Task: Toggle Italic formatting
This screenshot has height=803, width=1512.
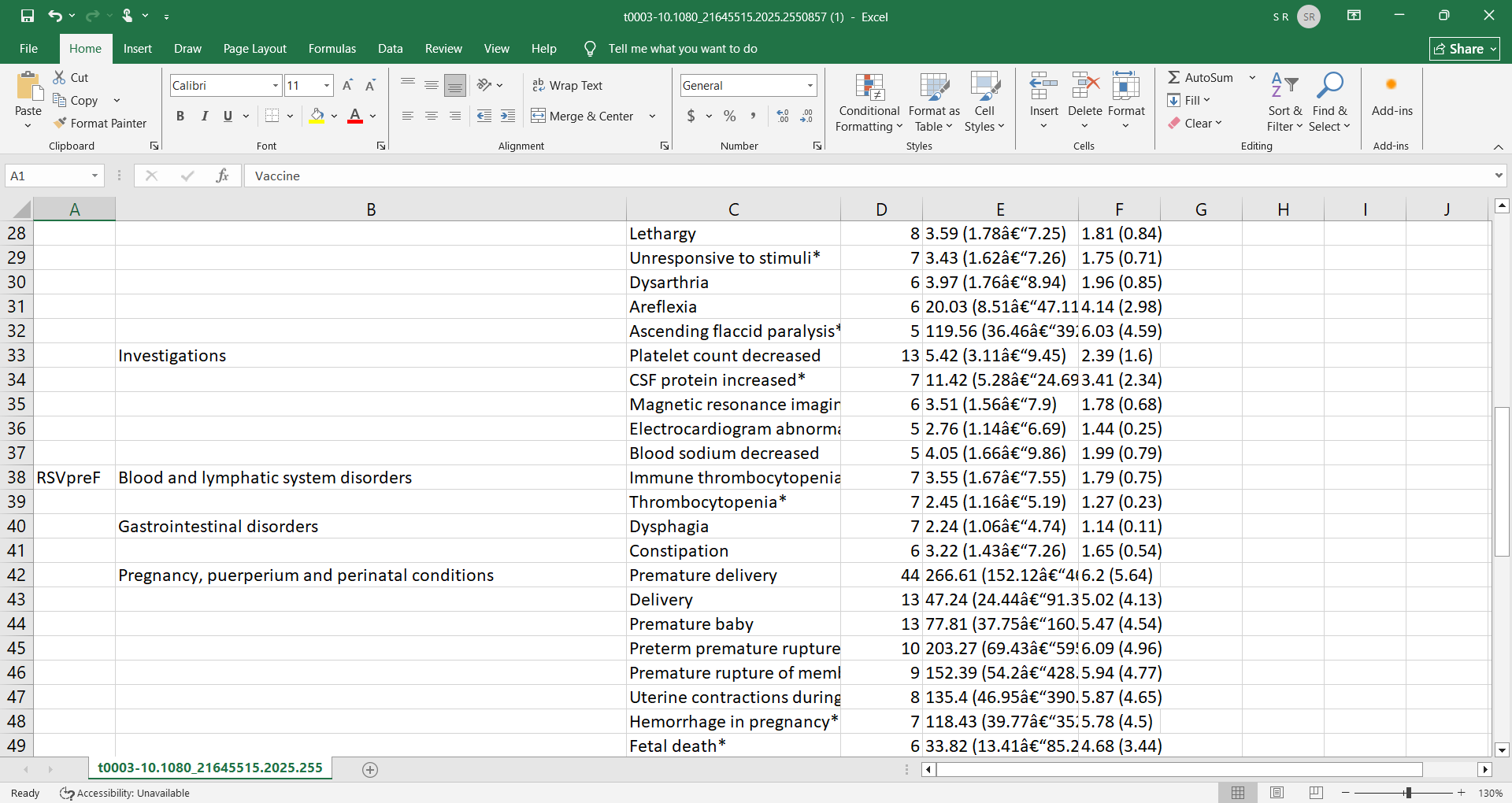Action: click(x=204, y=116)
